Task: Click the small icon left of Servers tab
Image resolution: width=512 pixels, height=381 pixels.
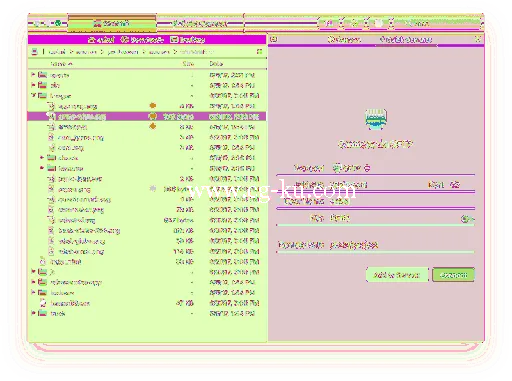Action: [x=273, y=39]
